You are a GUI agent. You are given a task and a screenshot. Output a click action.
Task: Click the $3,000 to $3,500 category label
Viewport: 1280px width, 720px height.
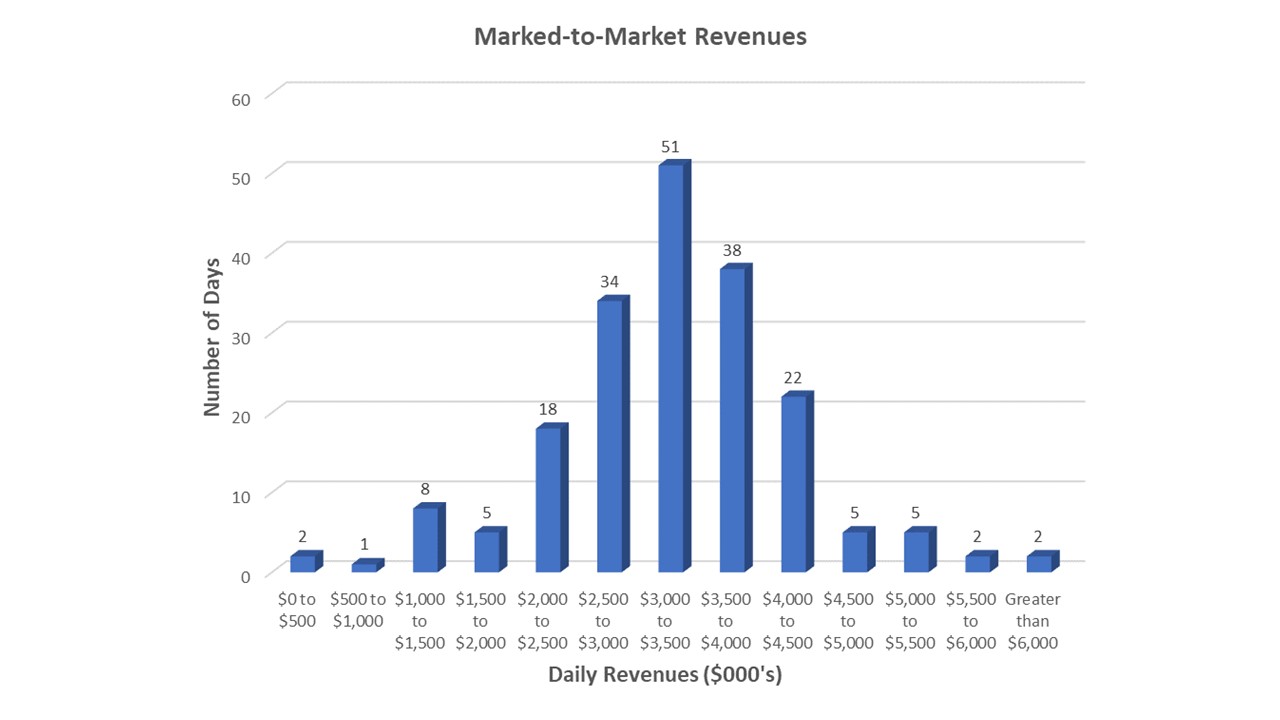(x=664, y=621)
